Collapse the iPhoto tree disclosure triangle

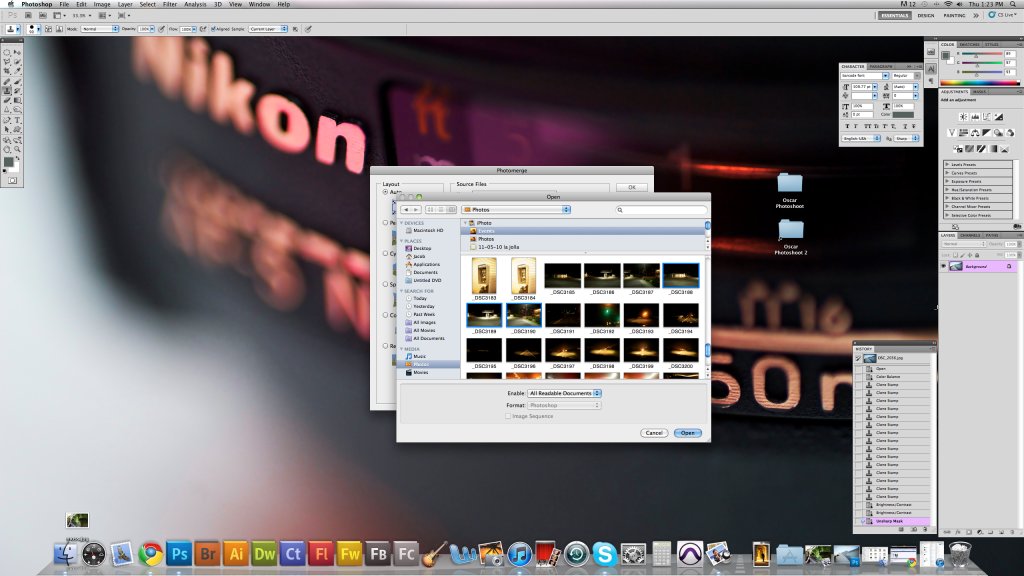coord(465,223)
